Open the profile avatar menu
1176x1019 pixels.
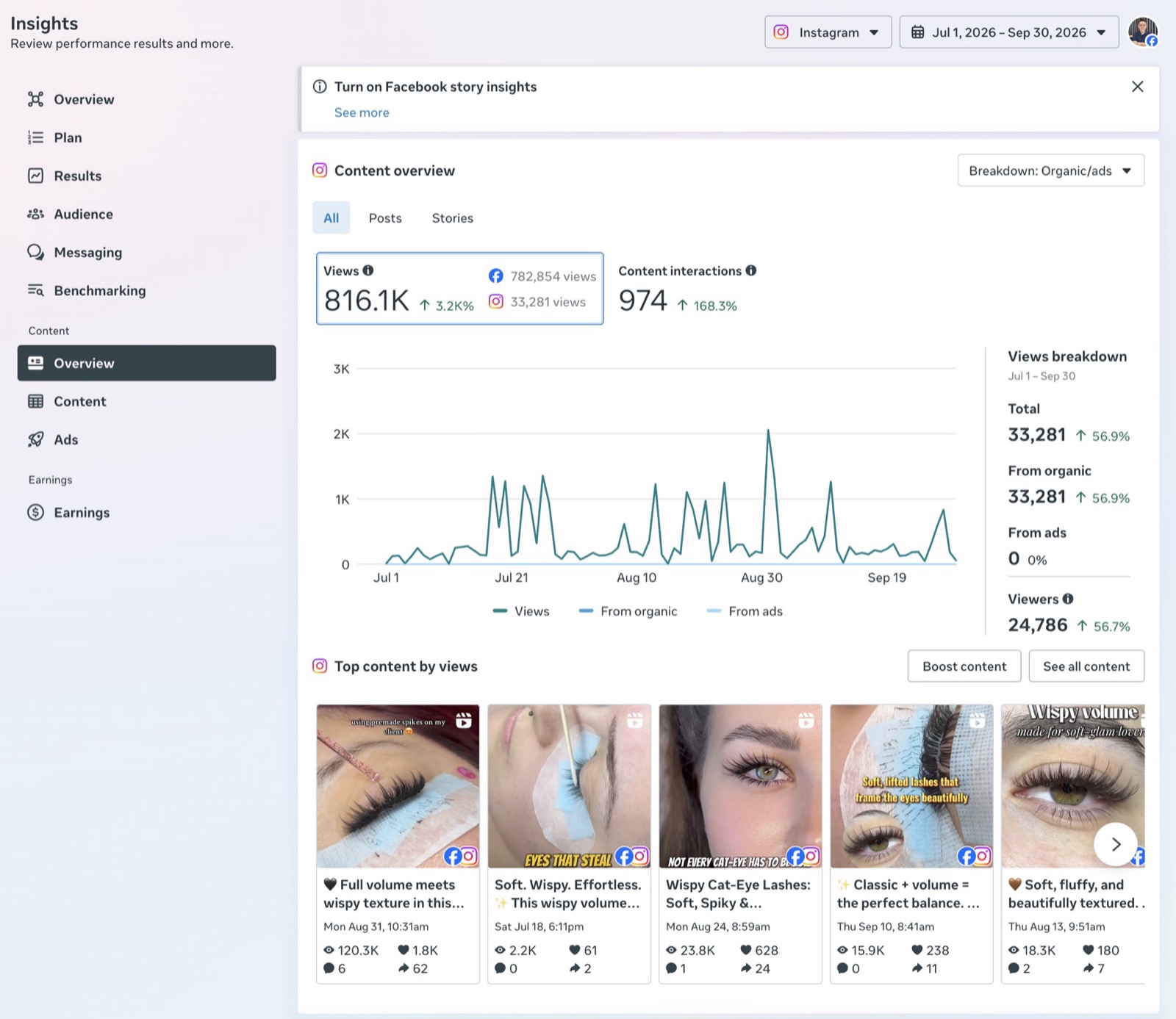pos(1143,32)
